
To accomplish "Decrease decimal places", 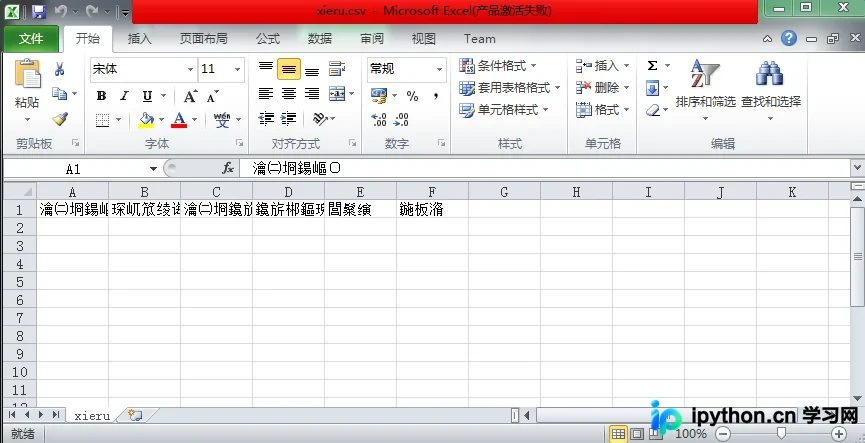I will [x=402, y=120].
